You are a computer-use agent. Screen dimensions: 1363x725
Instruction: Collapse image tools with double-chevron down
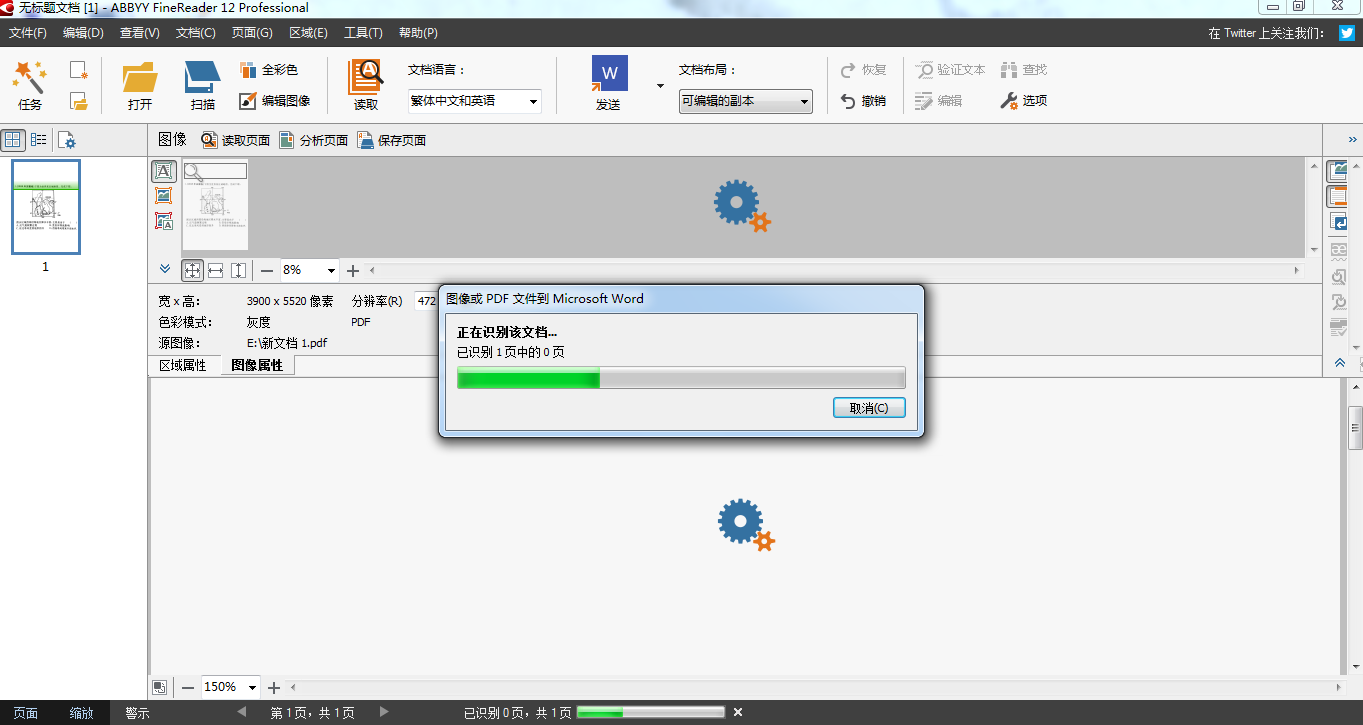tap(164, 268)
